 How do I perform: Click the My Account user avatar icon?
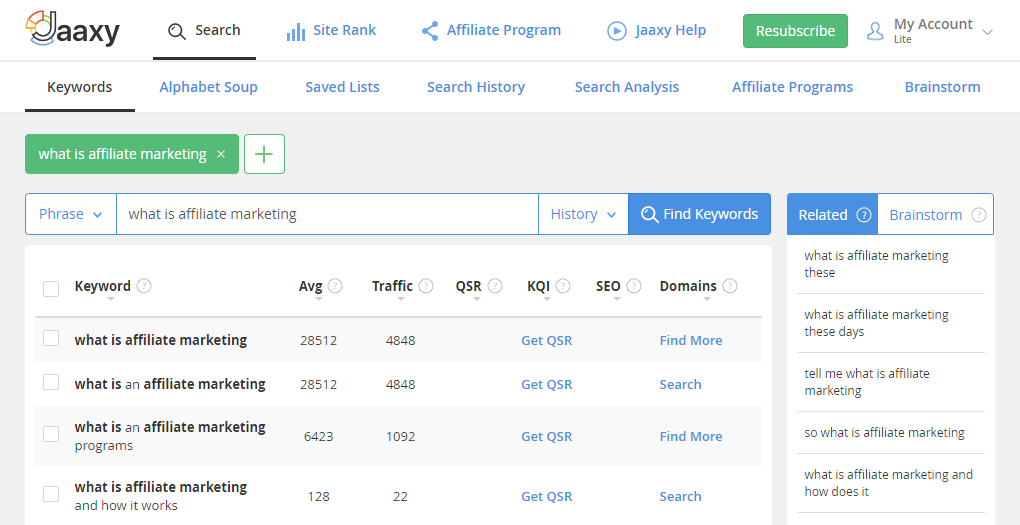tap(876, 31)
